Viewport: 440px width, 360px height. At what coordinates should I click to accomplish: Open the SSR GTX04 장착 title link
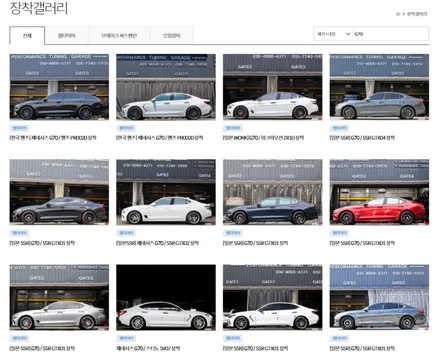[362, 138]
